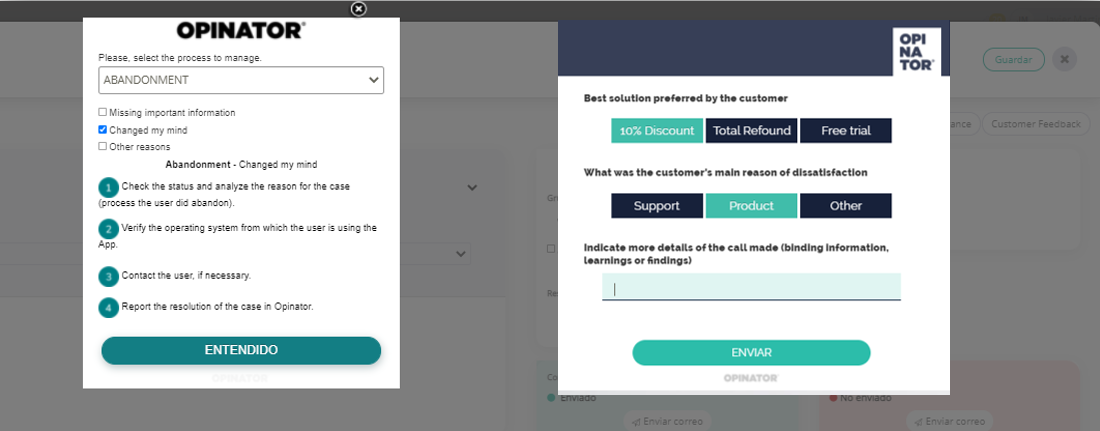Select the Total Refound option
The width and height of the screenshot is (1100, 431).
pos(751,131)
